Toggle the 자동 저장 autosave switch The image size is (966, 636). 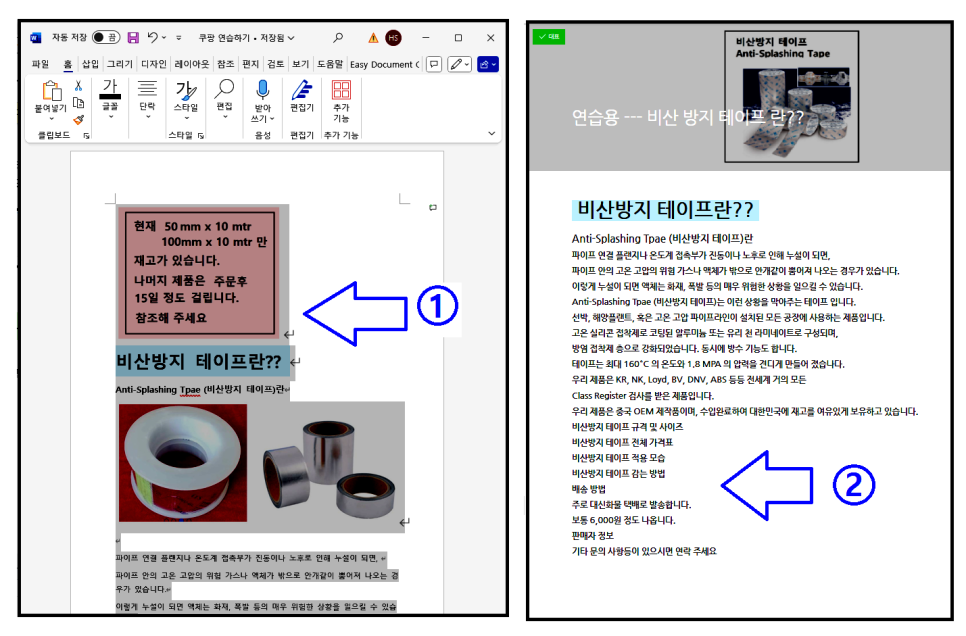click(x=106, y=38)
